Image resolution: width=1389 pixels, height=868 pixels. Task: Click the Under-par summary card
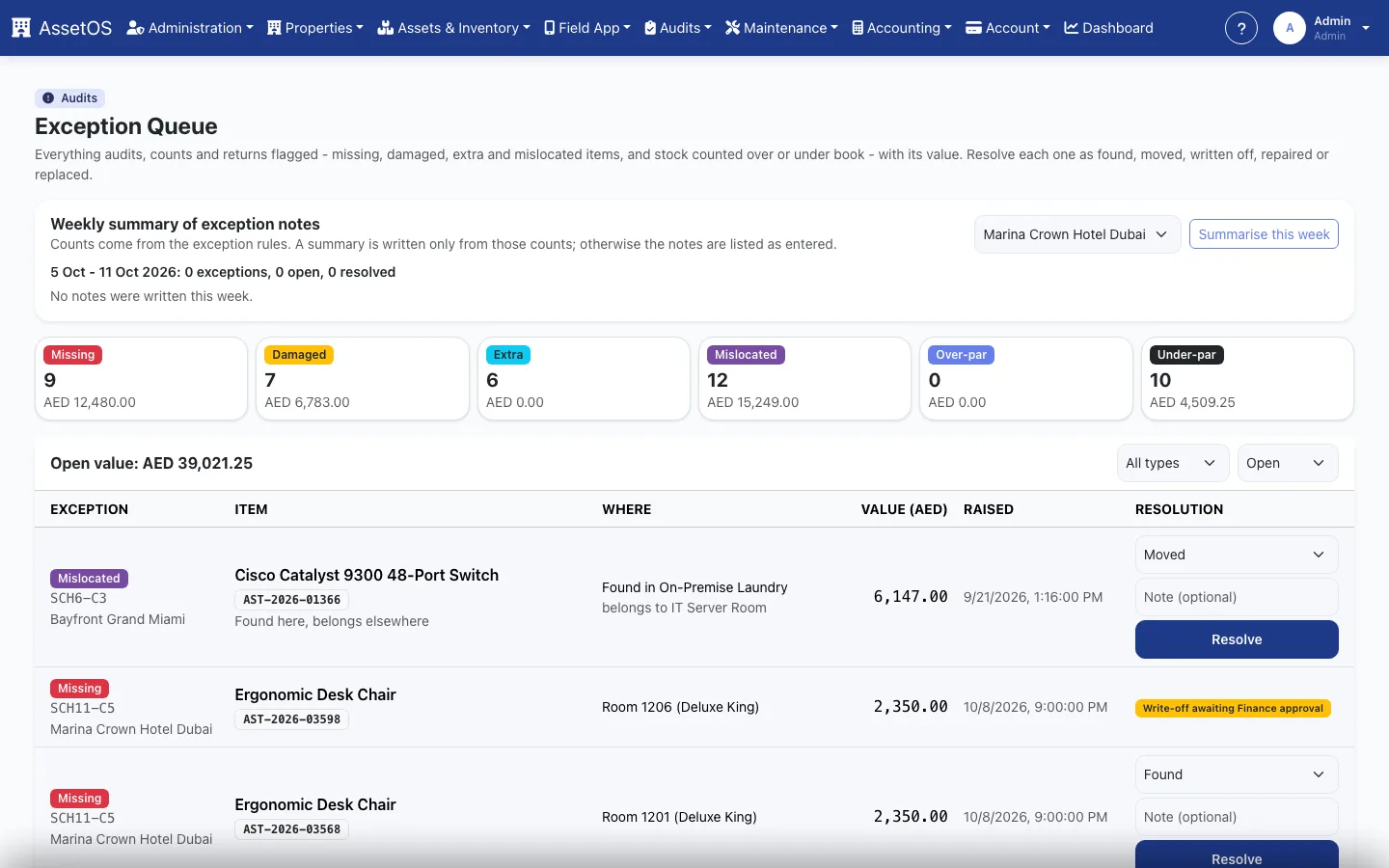pos(1247,378)
